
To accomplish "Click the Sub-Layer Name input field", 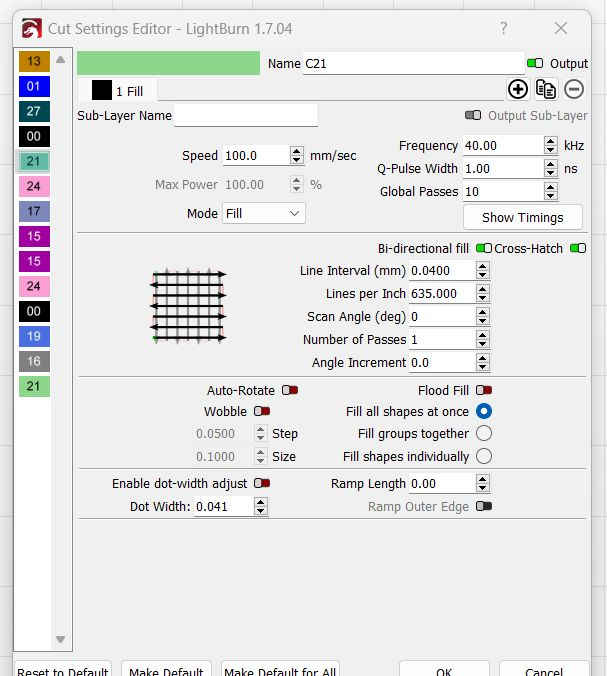I will tap(246, 116).
